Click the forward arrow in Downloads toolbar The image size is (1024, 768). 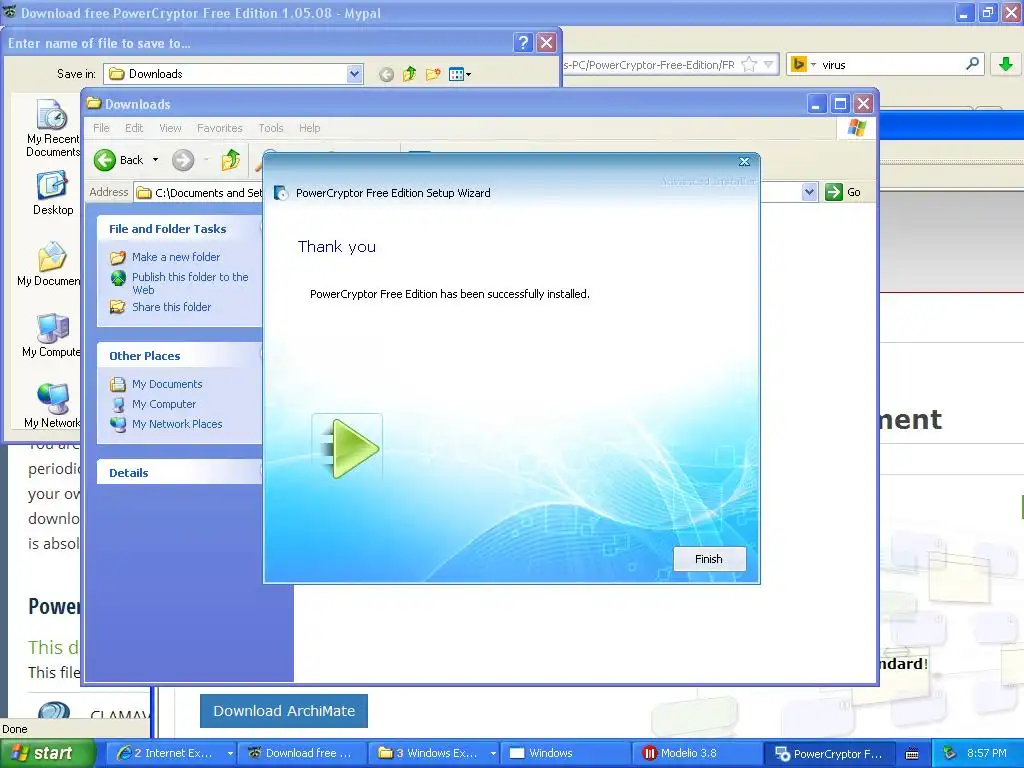(x=183, y=160)
